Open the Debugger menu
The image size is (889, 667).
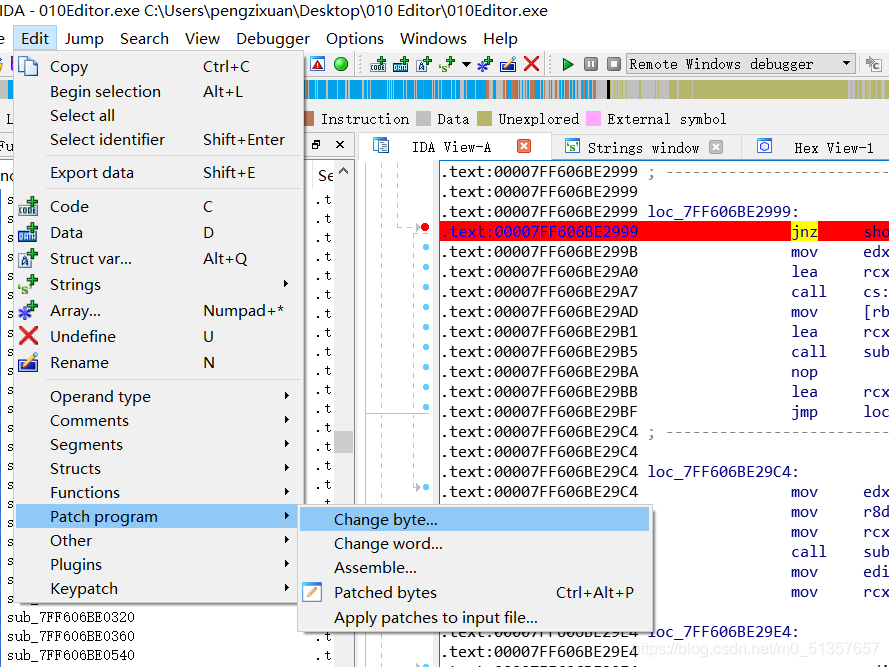273,39
